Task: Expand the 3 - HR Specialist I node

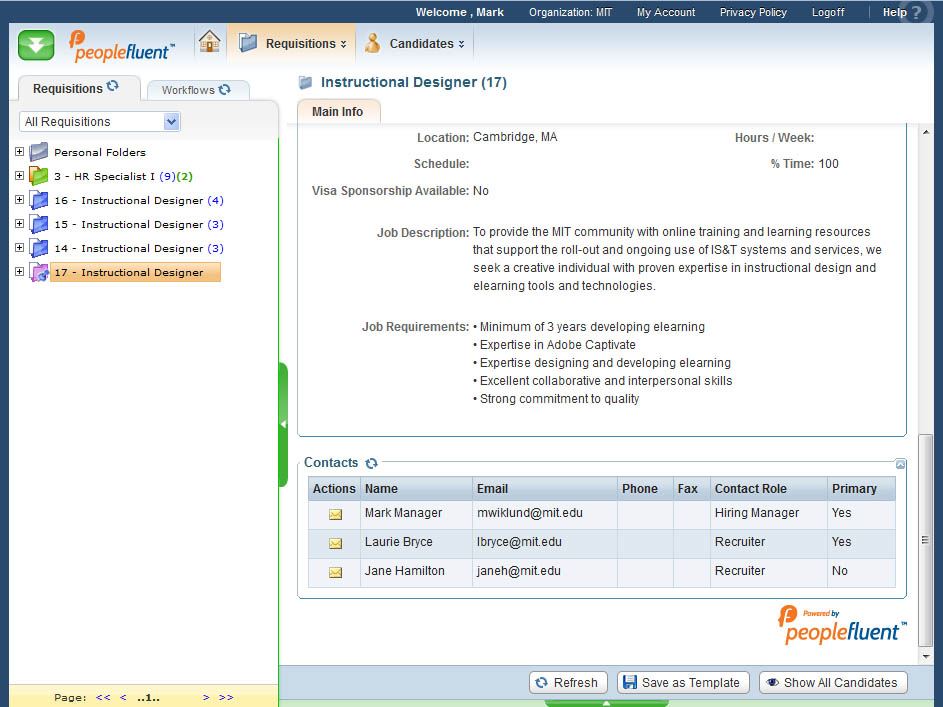Action: [x=19, y=176]
